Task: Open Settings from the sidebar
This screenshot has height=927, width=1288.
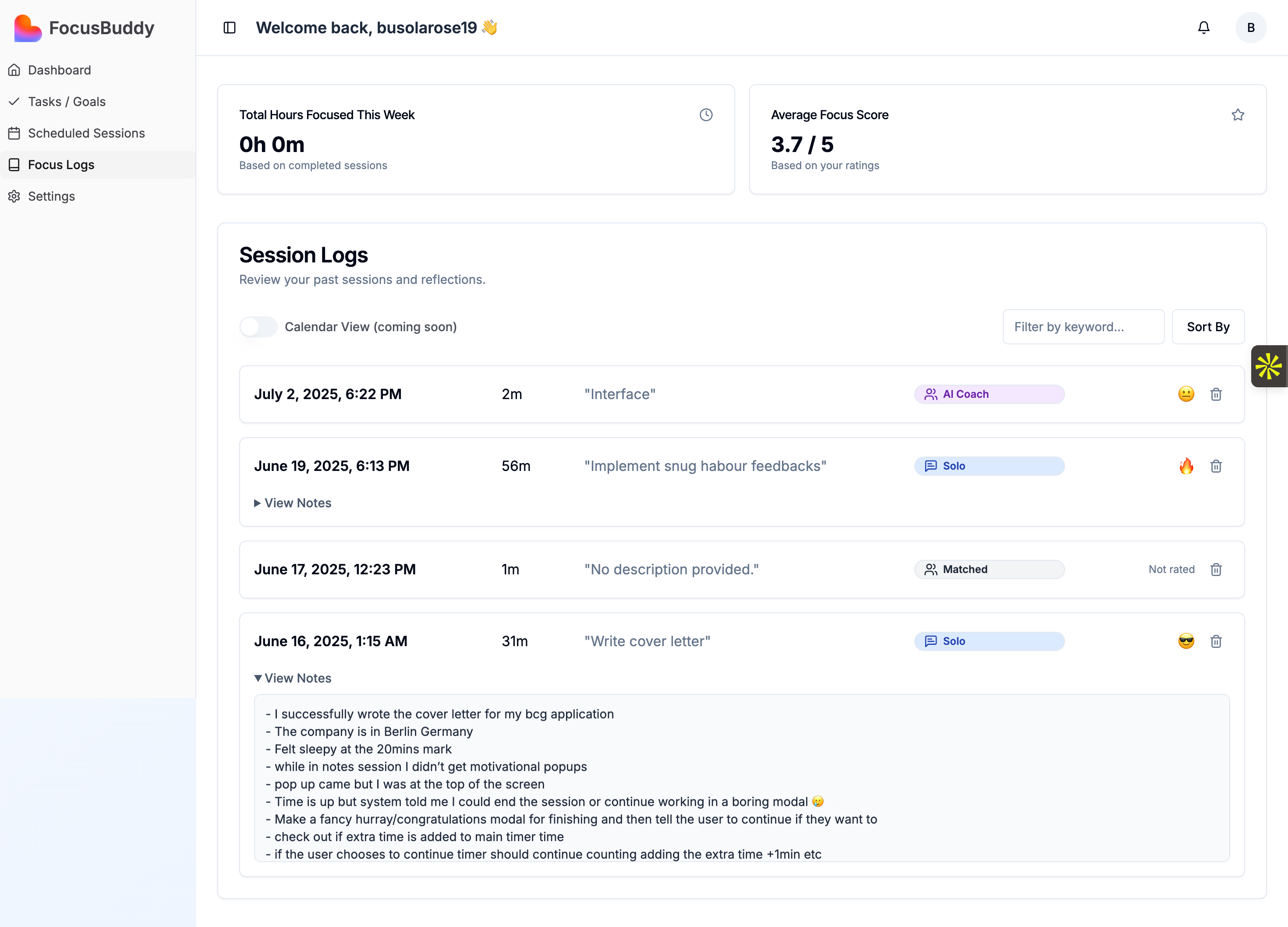Action: click(51, 196)
